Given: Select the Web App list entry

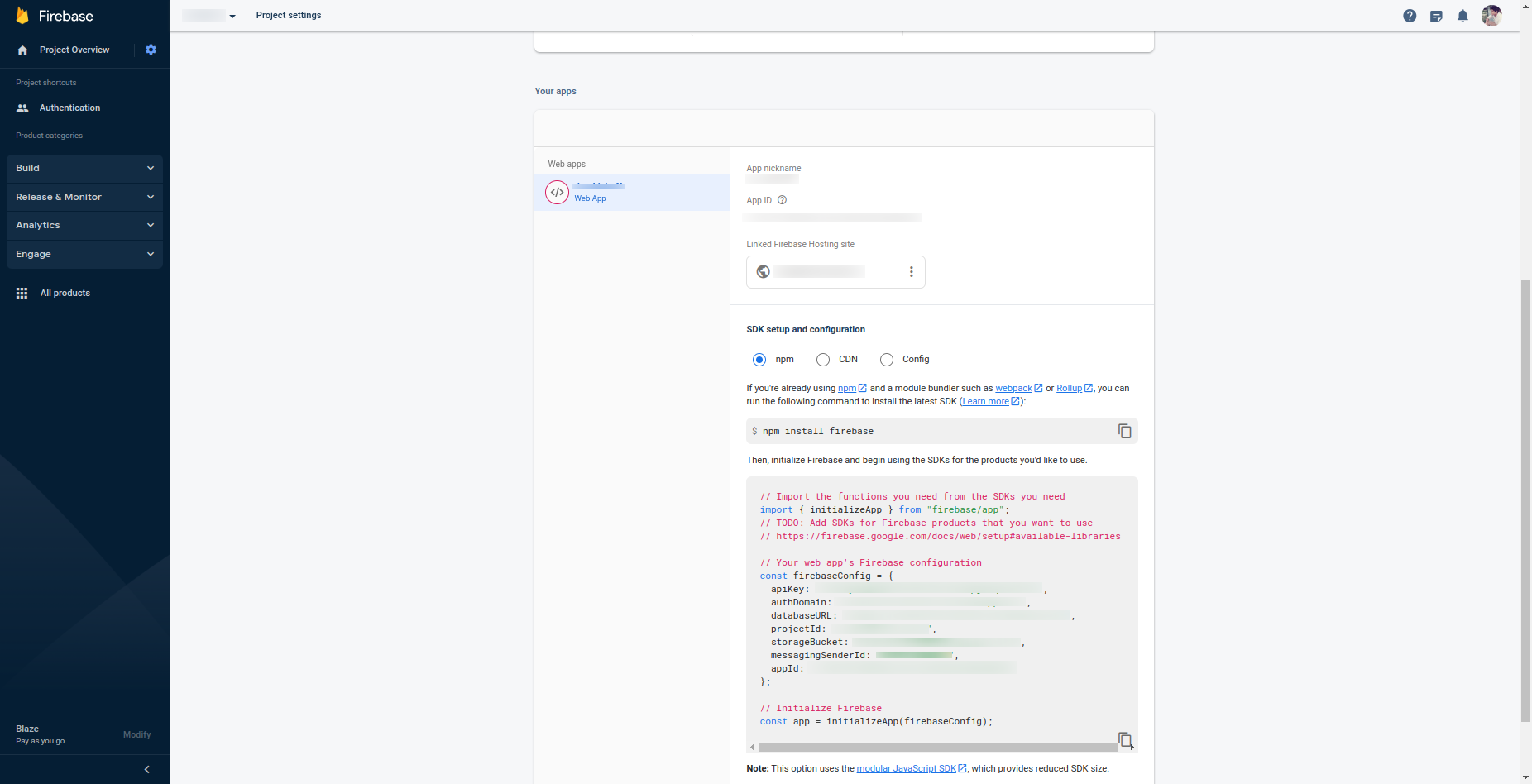Looking at the screenshot, I should [632, 193].
